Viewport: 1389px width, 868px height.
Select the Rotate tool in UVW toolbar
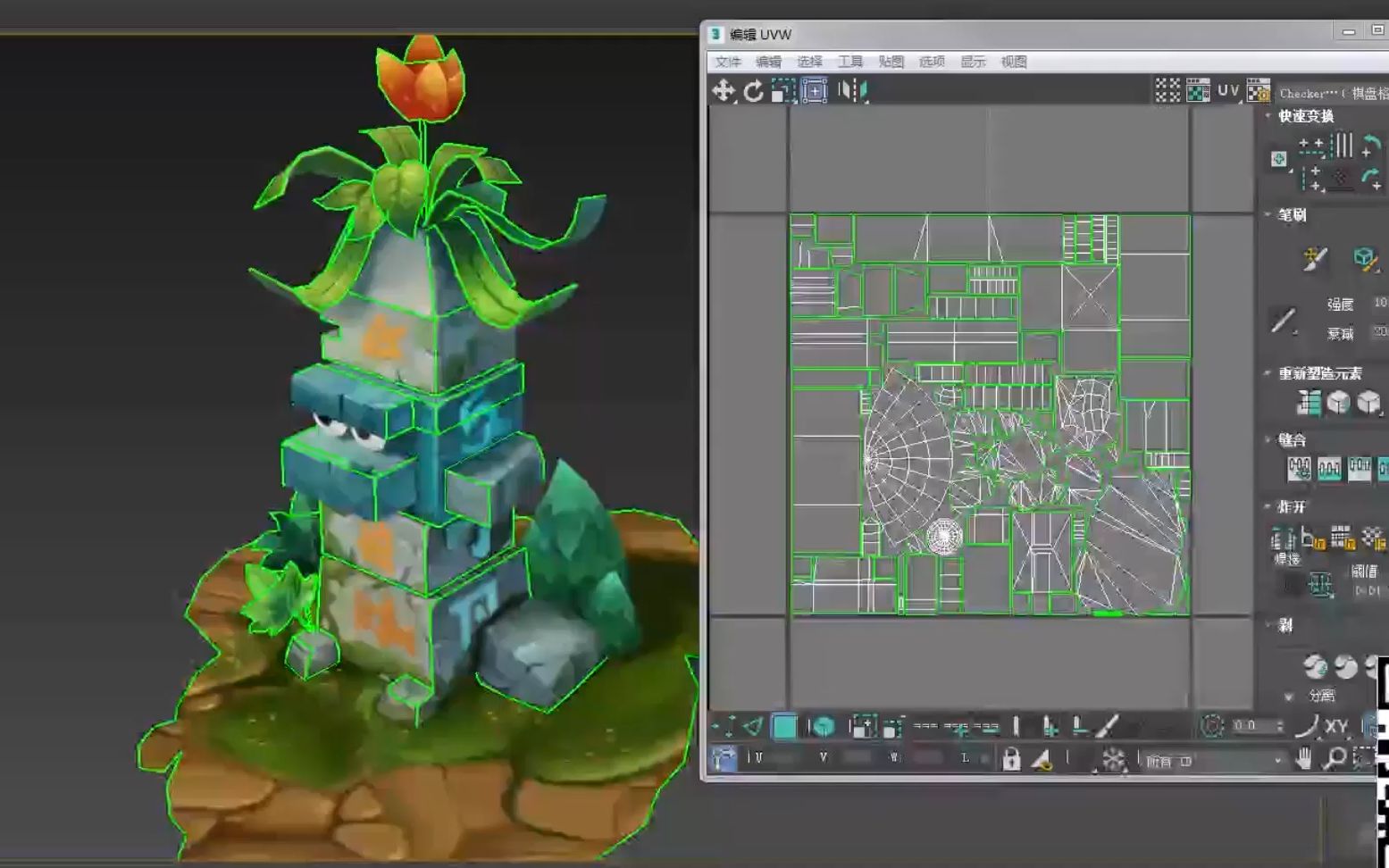coord(753,90)
